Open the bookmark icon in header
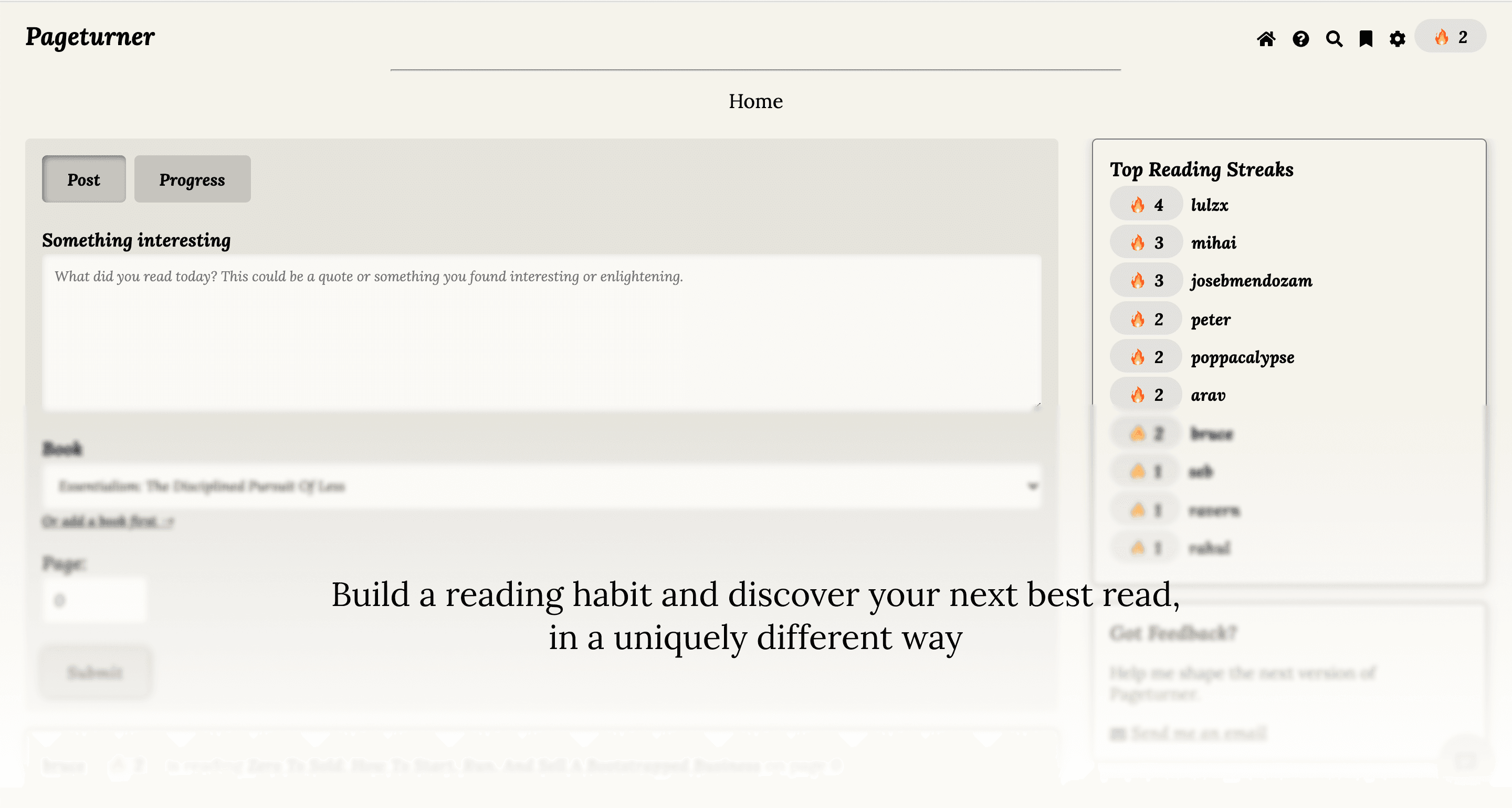1512x808 pixels. (1366, 39)
